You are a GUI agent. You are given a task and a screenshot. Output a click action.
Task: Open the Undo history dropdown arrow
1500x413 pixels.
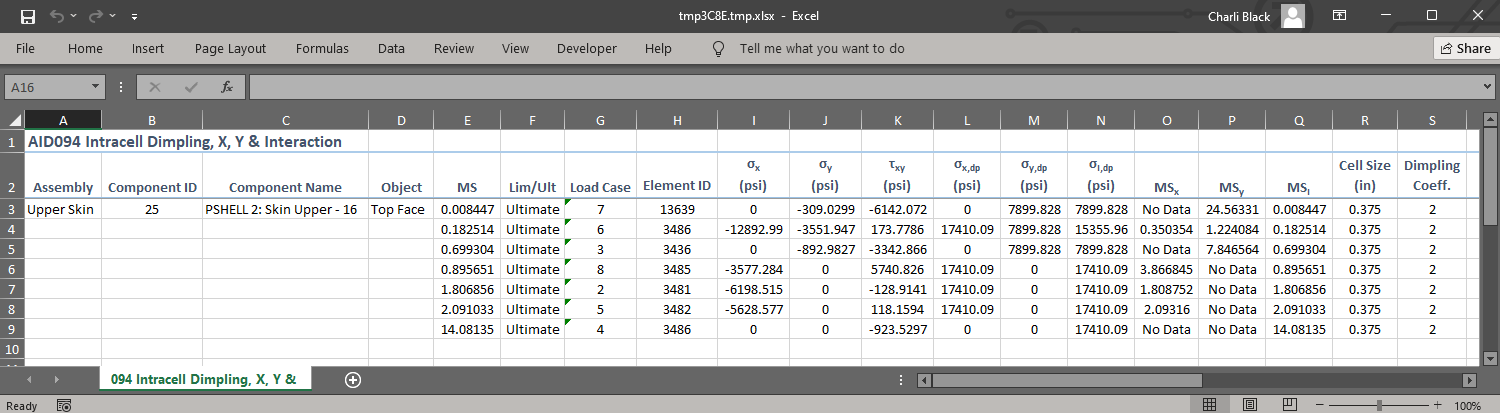[x=75, y=17]
